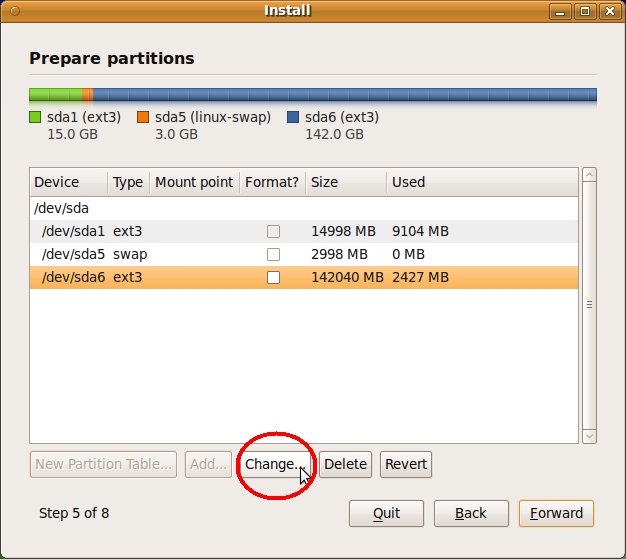Click the orange sda5 legend swatch
The image size is (626, 559).
click(x=143, y=117)
